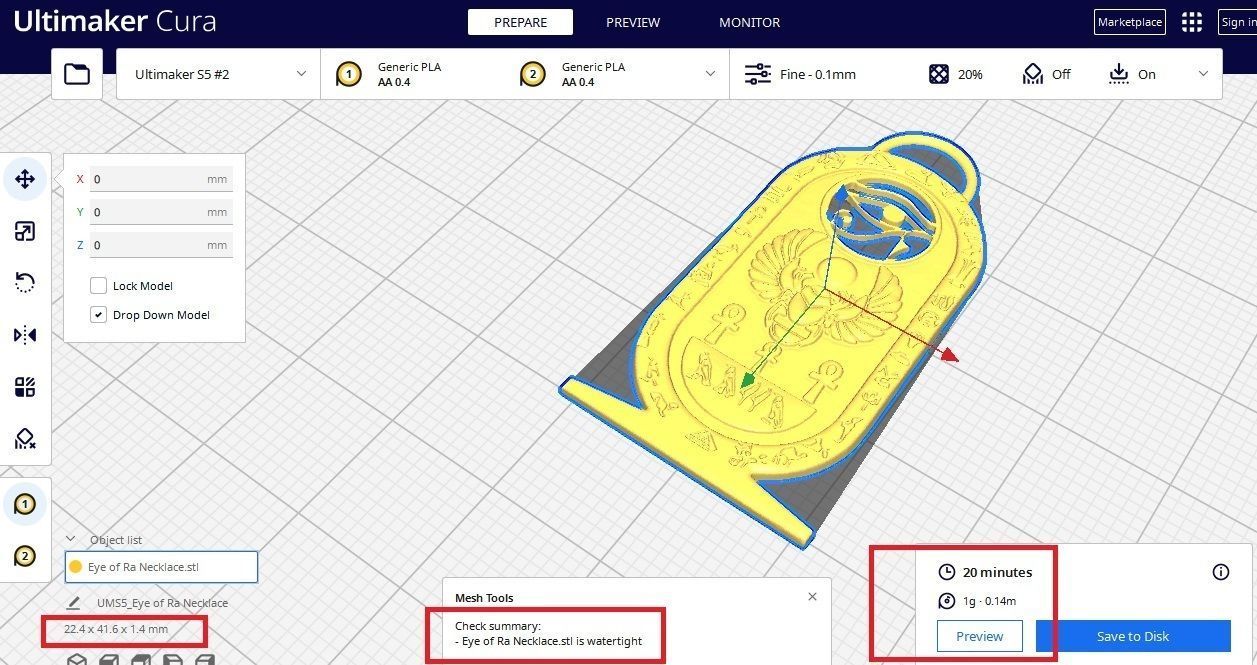Screen dimensions: 1257x665
Task: Click the 20% infill value
Action: [970, 74]
